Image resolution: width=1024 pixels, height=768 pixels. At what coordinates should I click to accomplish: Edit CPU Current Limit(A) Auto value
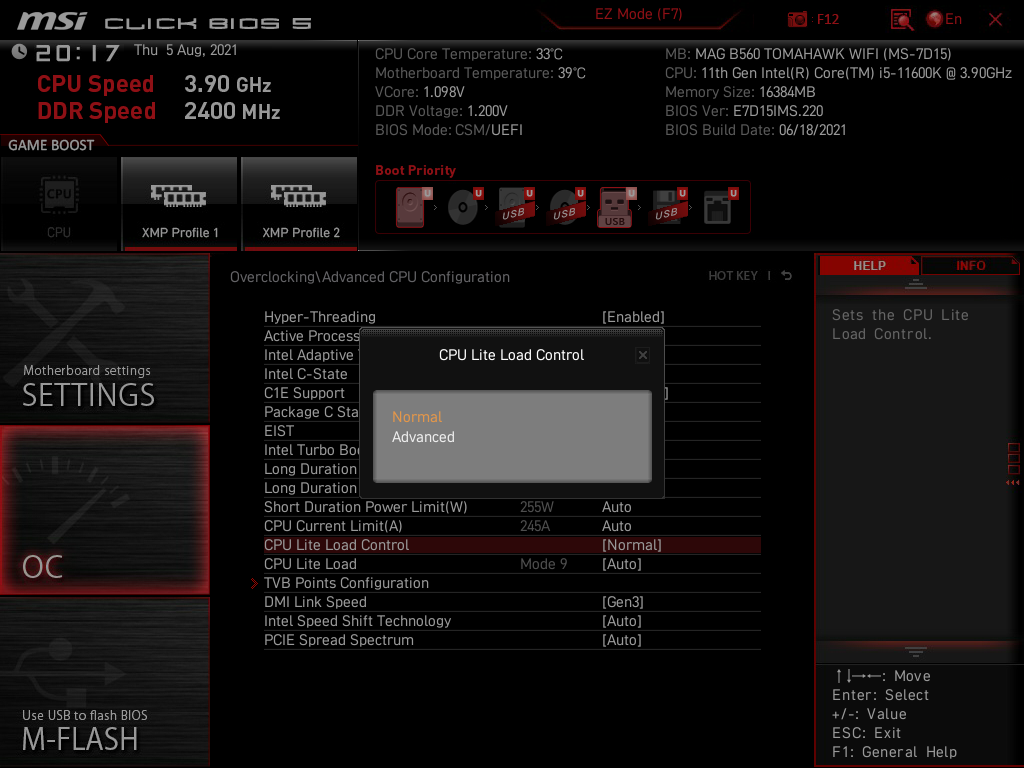tap(616, 526)
